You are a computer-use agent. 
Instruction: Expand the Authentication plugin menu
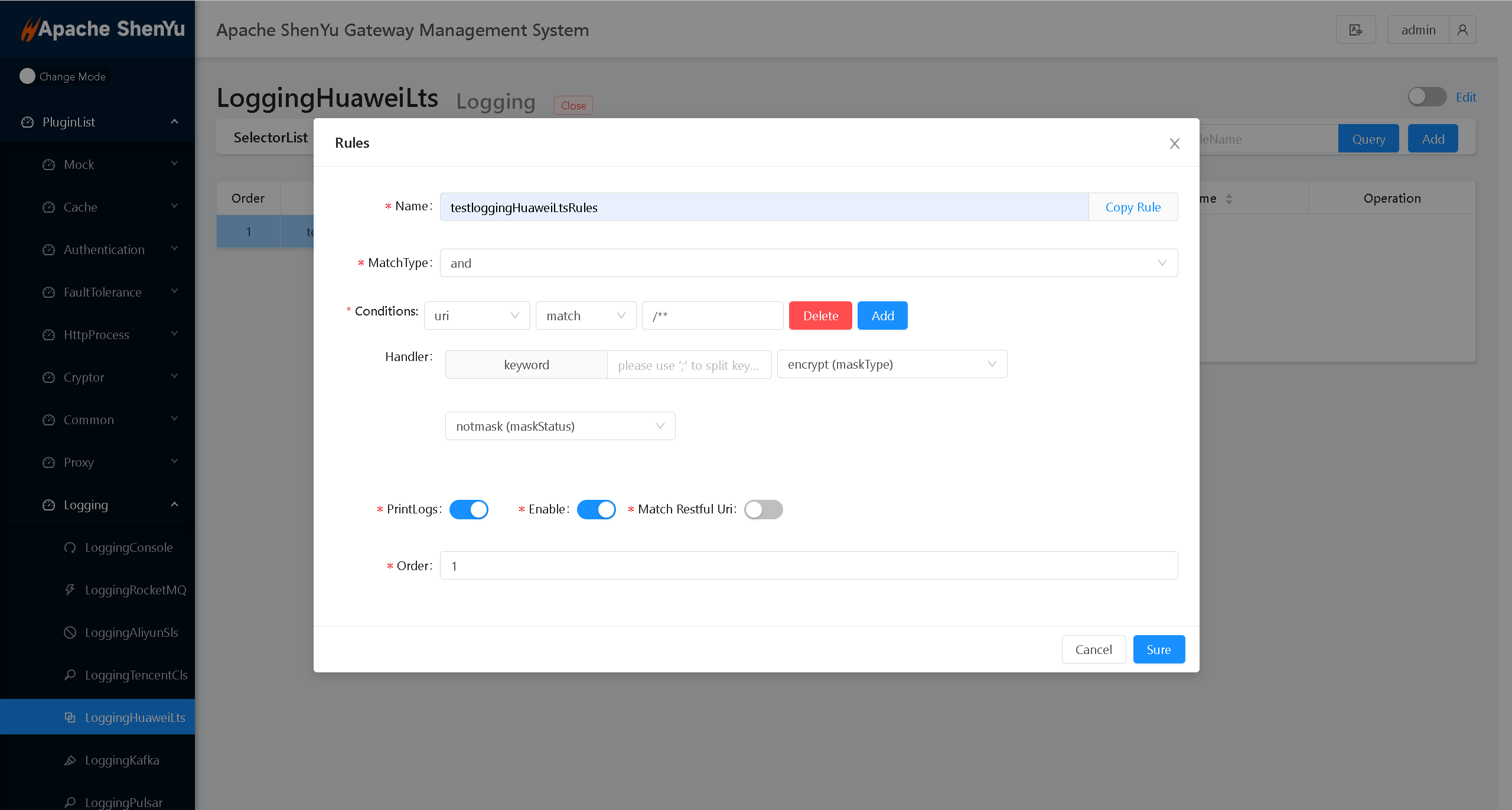[x=104, y=249]
